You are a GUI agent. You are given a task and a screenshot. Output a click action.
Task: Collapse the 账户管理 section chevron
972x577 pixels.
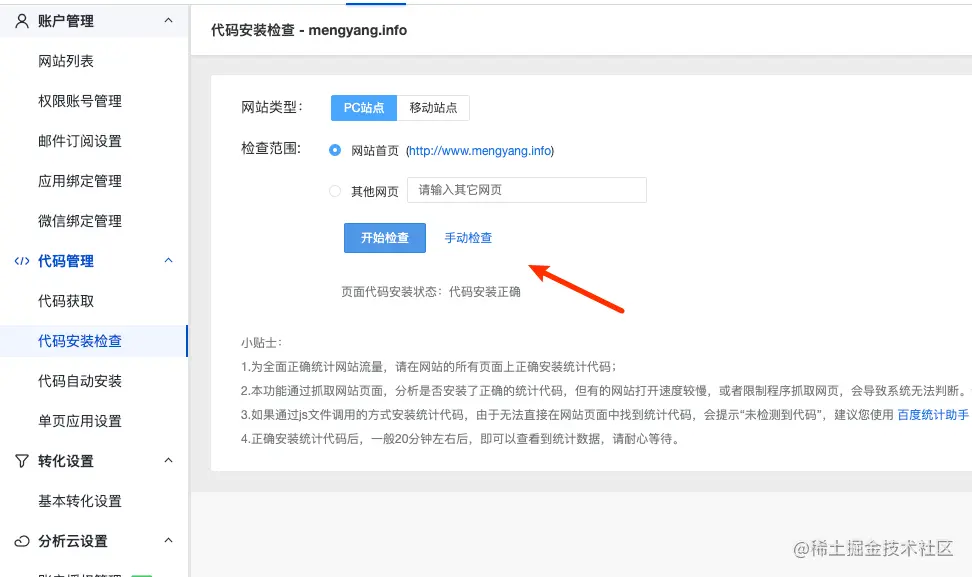[x=169, y=20]
